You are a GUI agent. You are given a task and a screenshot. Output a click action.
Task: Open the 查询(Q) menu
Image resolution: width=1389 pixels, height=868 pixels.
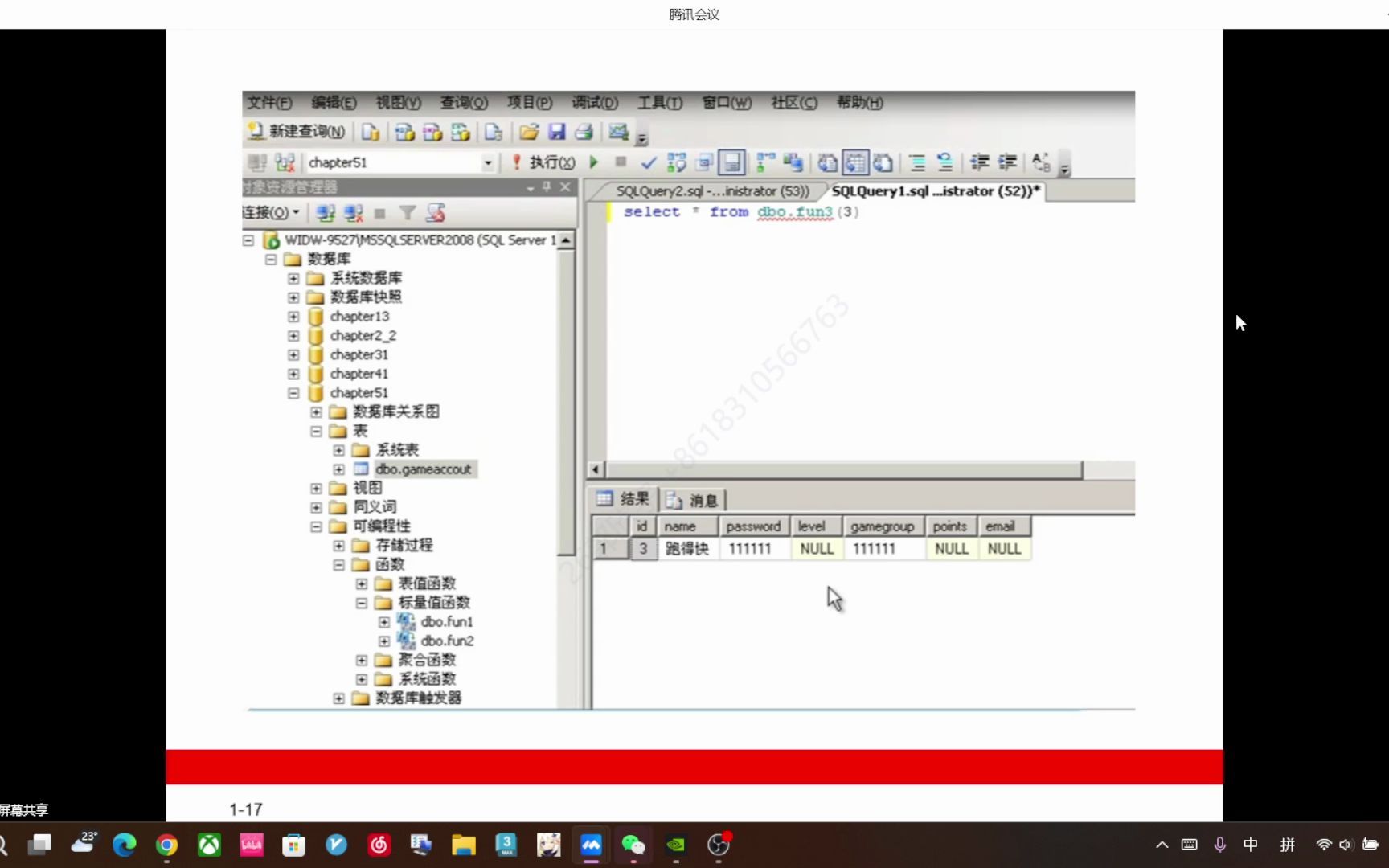(464, 103)
